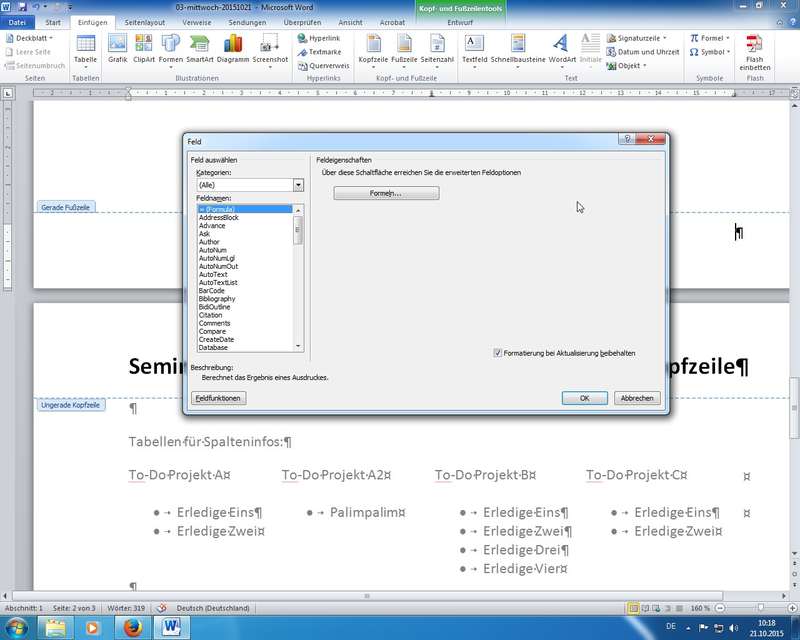Click the dialog help question mark

point(627,141)
